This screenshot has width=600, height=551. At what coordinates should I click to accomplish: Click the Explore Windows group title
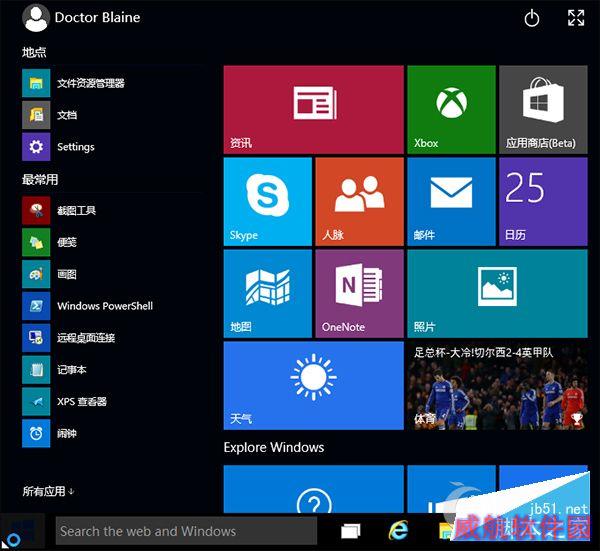274,447
